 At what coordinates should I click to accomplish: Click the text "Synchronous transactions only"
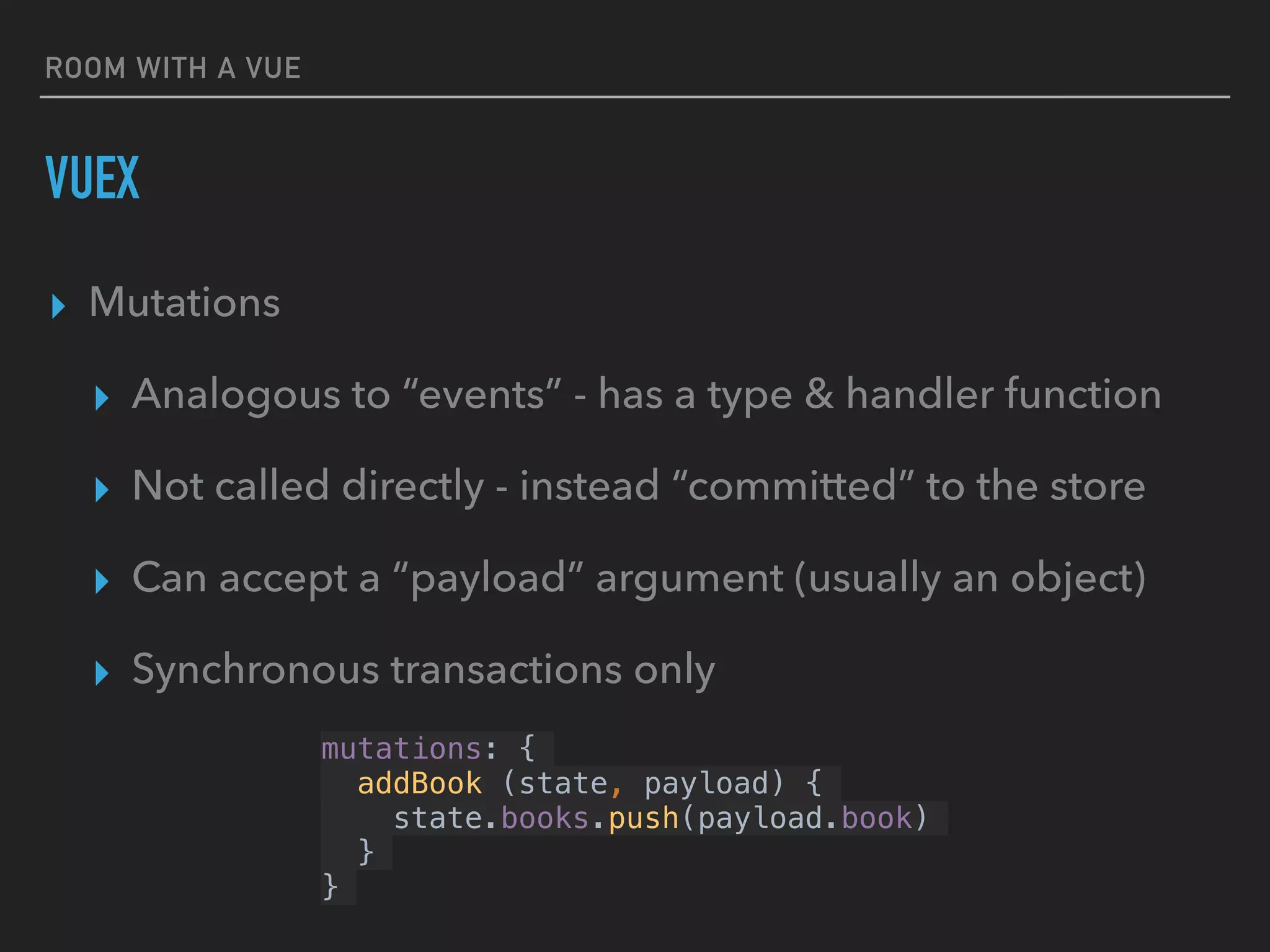(x=424, y=670)
